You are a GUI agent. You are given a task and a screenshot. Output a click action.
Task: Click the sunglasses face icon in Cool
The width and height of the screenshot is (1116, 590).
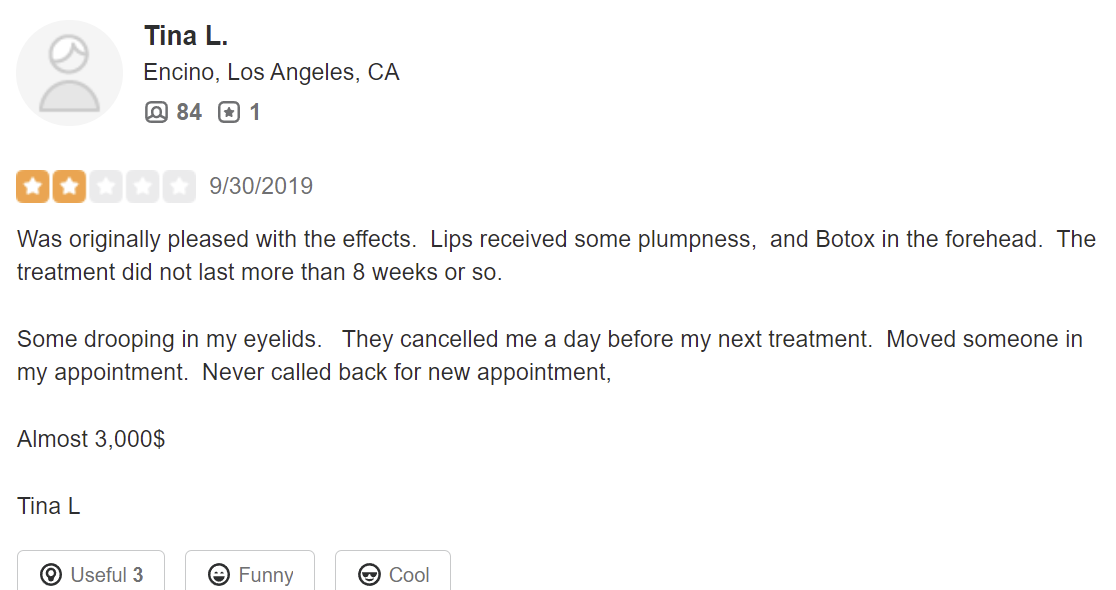[x=369, y=575]
